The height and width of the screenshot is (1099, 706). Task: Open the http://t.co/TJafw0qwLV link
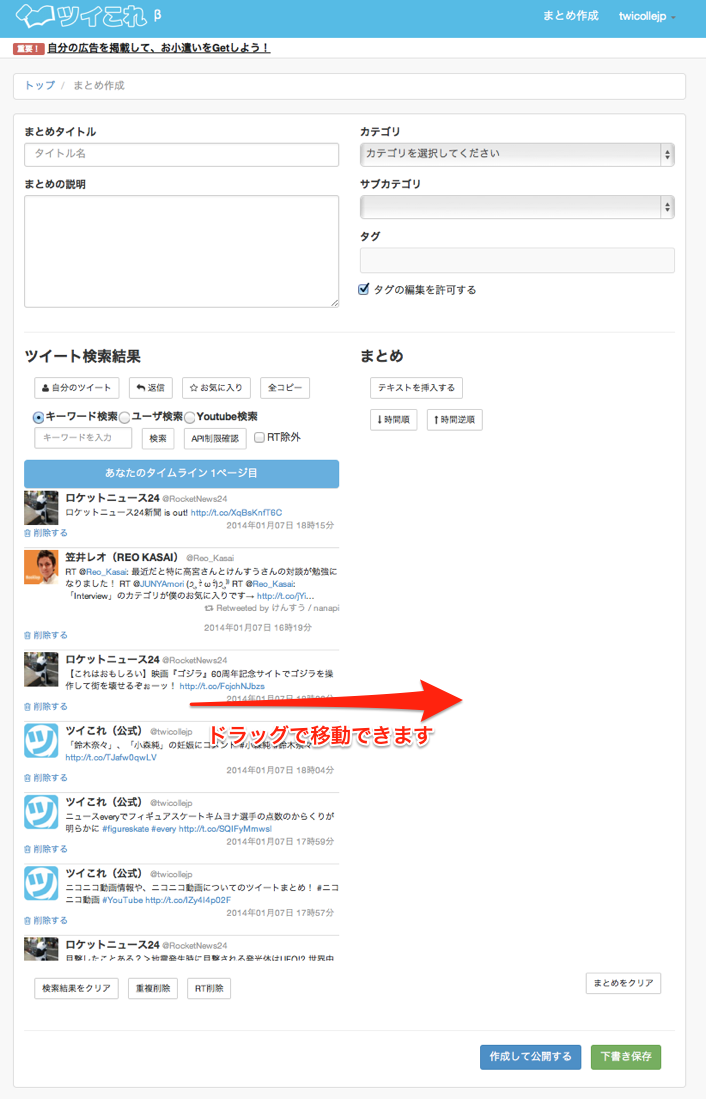click(111, 758)
